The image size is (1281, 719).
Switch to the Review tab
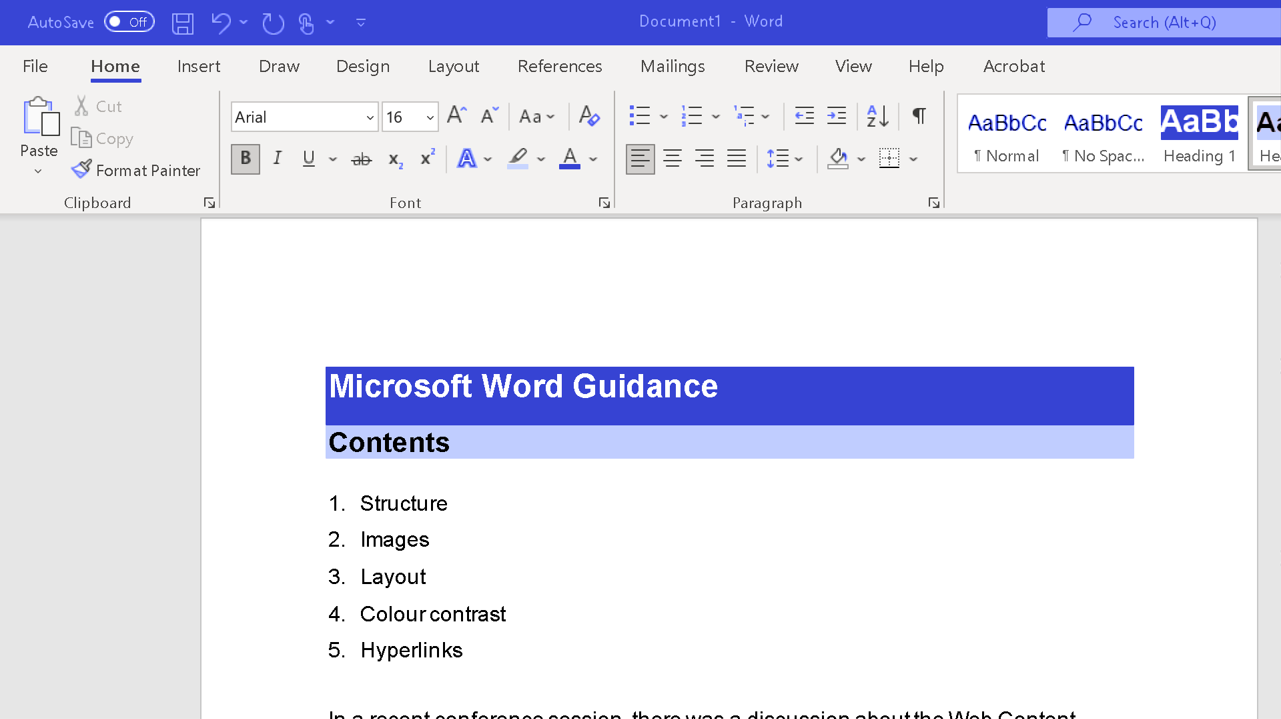771,66
